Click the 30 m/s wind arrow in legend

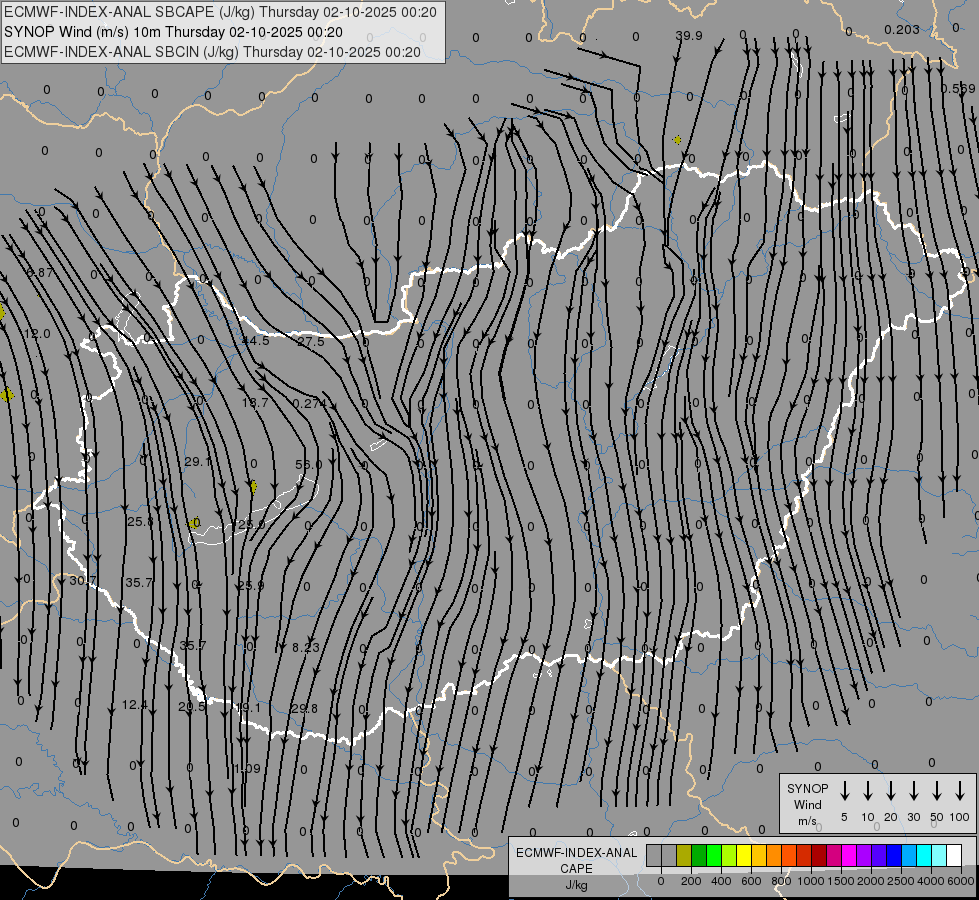914,791
